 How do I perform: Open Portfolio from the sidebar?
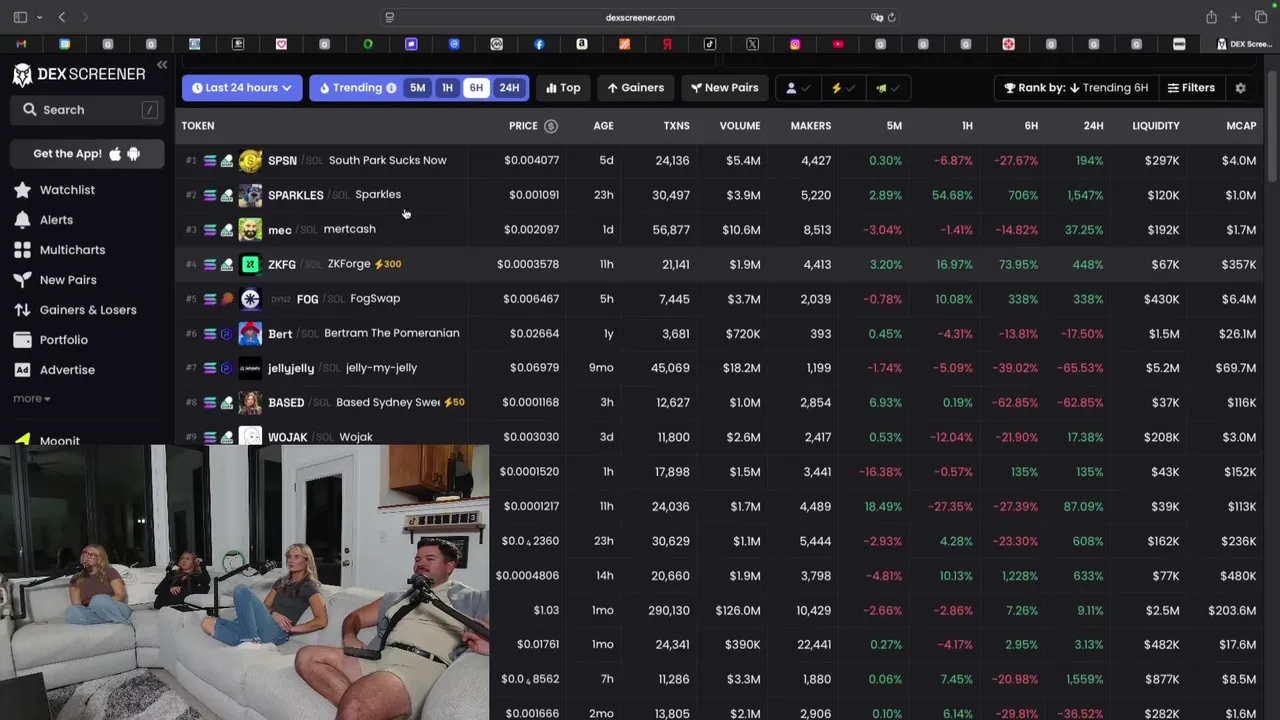tap(64, 340)
